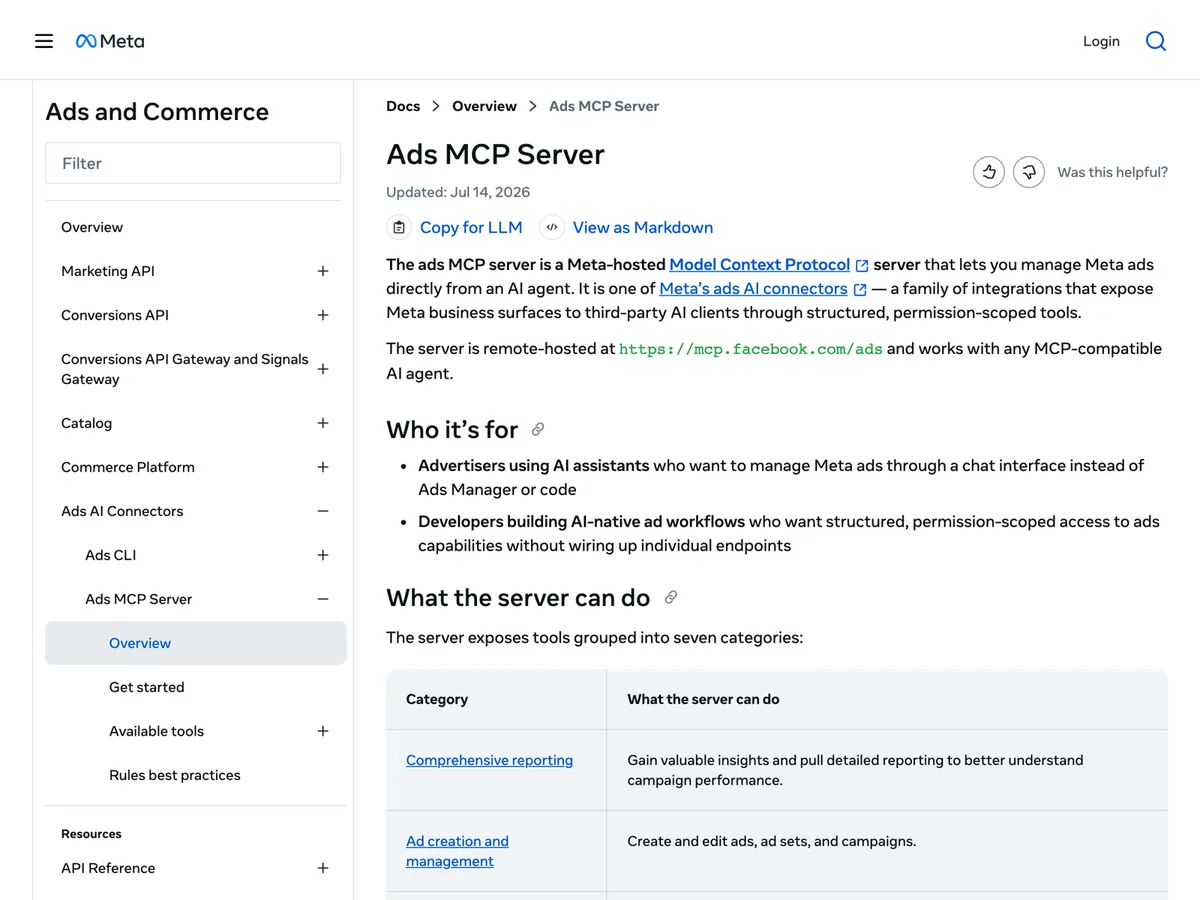Open sidebar Overview at top of list
This screenshot has width=1200, height=900.
coord(92,227)
